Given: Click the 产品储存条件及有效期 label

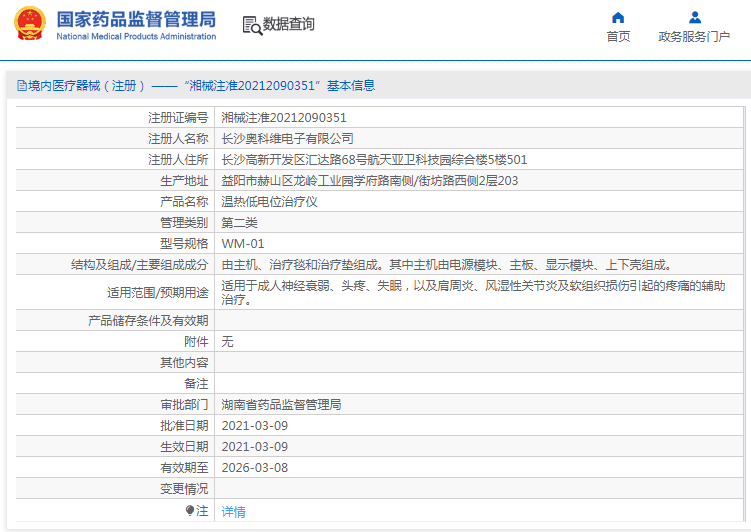Looking at the screenshot, I should pos(148,321).
